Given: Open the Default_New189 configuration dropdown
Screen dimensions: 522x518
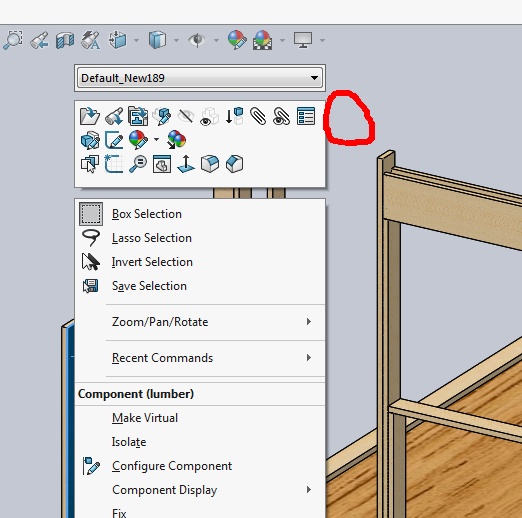Looking at the screenshot, I should (x=200, y=78).
